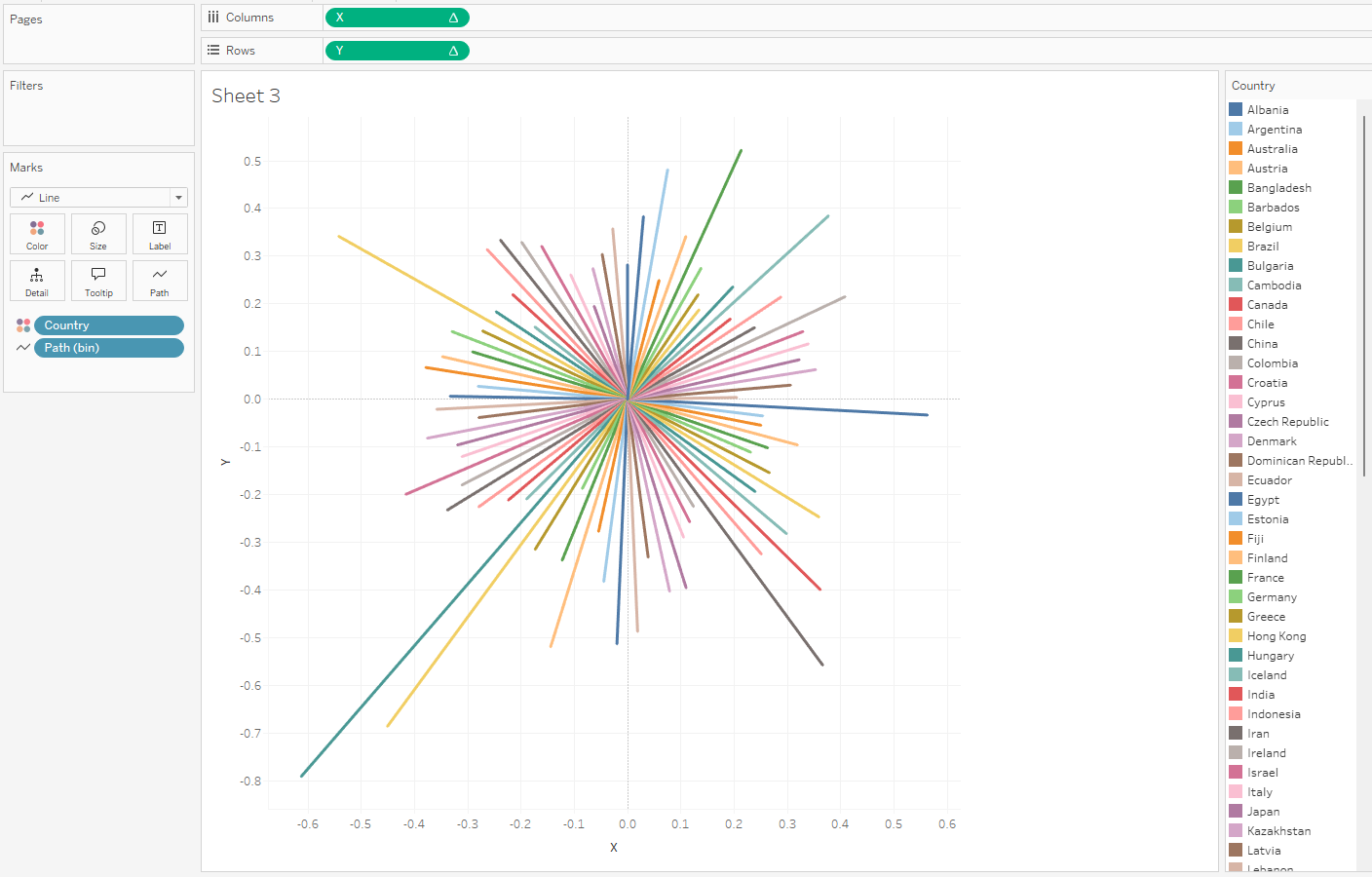Select Israel in the legend
The height and width of the screenshot is (877, 1372).
pyautogui.click(x=1263, y=773)
